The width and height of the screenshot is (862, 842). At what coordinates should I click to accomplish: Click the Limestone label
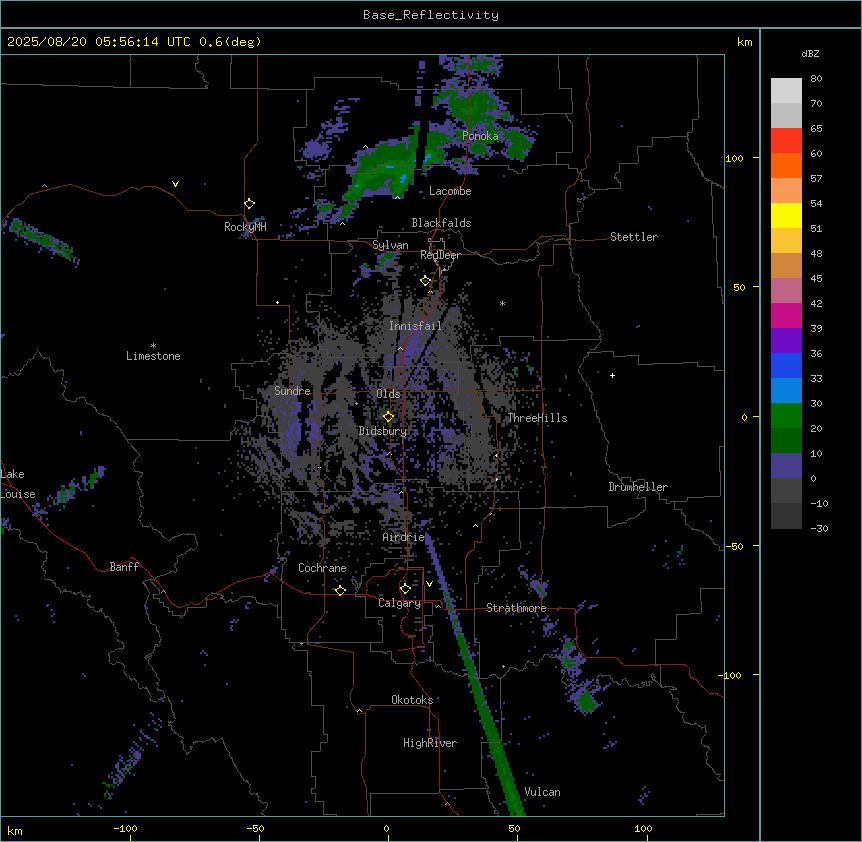[x=153, y=356]
